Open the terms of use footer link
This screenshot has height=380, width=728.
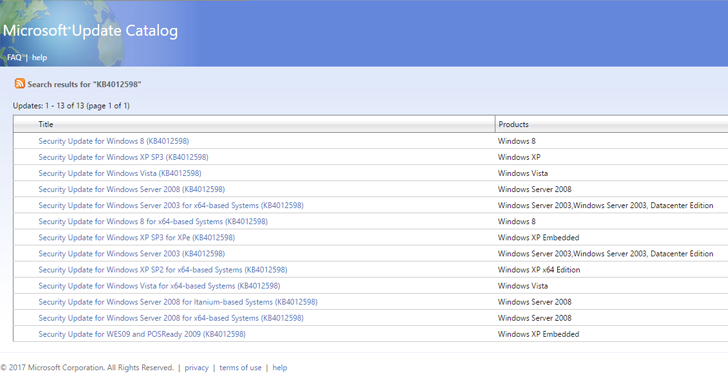240,367
